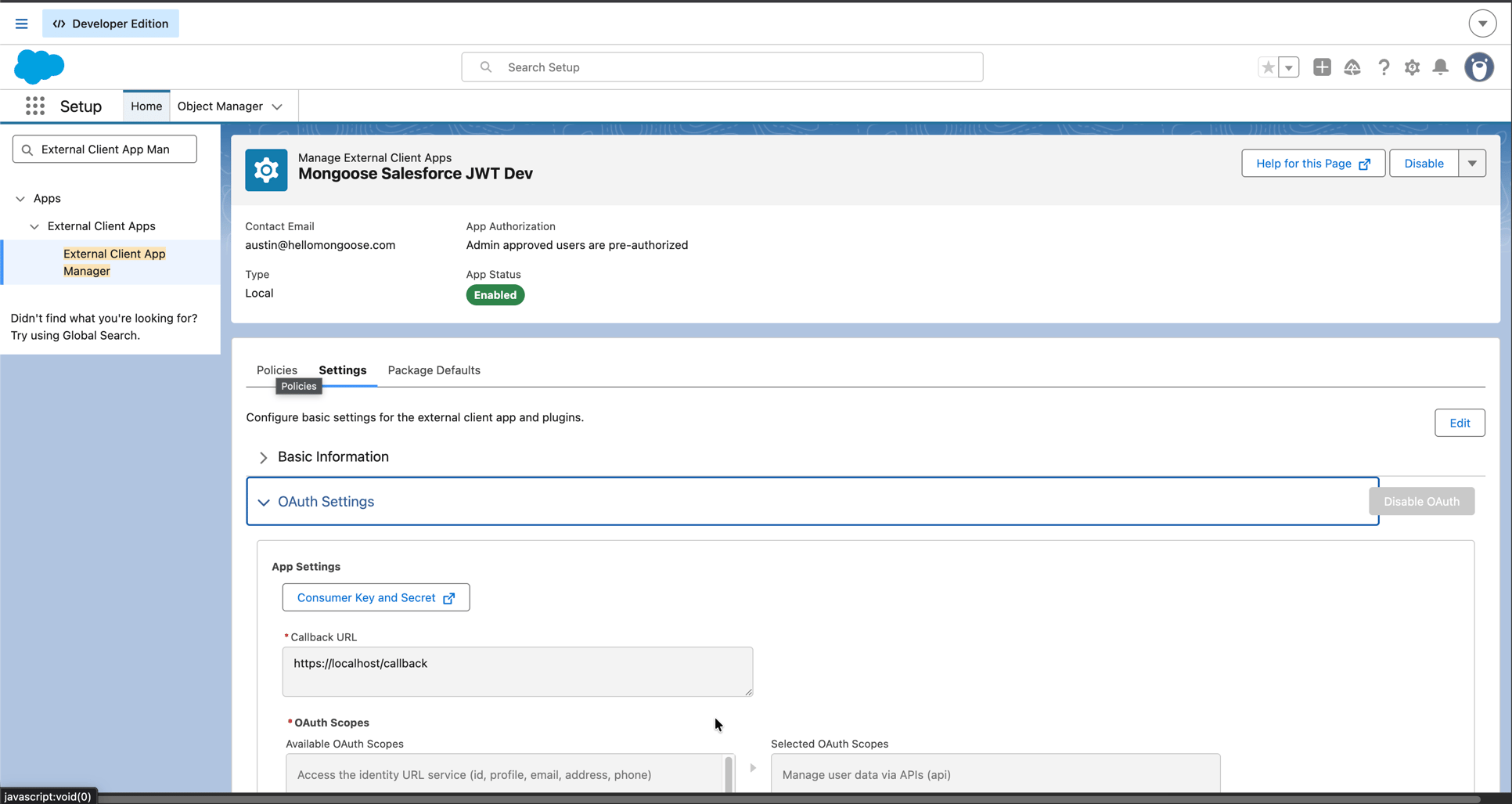Collapse the External Client Apps node

[x=34, y=226]
